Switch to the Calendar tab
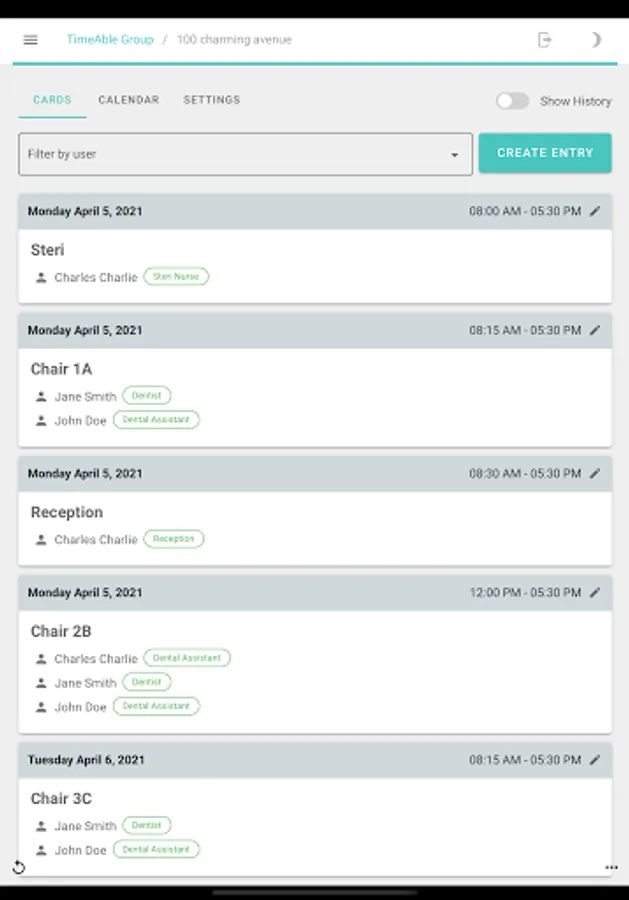The height and width of the screenshot is (900, 629). tap(128, 100)
